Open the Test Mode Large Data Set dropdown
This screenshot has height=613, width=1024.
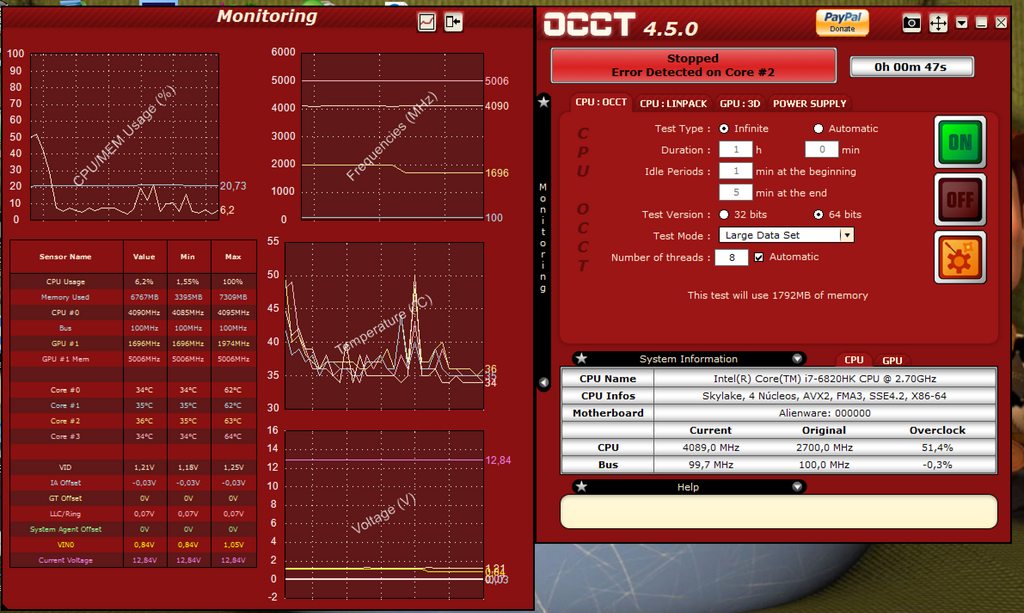click(x=786, y=235)
